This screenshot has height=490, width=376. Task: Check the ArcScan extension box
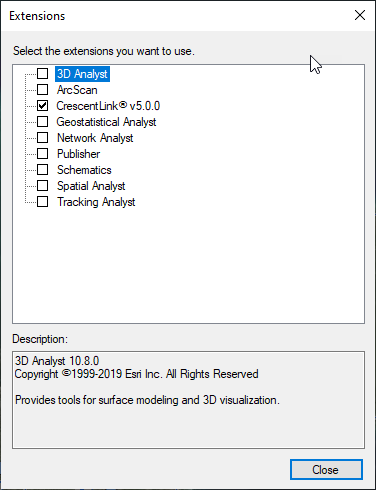pos(42,90)
